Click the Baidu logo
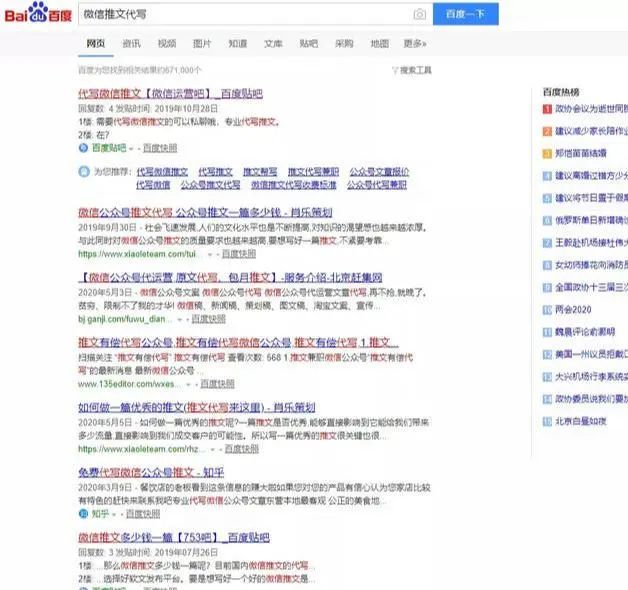The width and height of the screenshot is (628, 590). pos(38,13)
